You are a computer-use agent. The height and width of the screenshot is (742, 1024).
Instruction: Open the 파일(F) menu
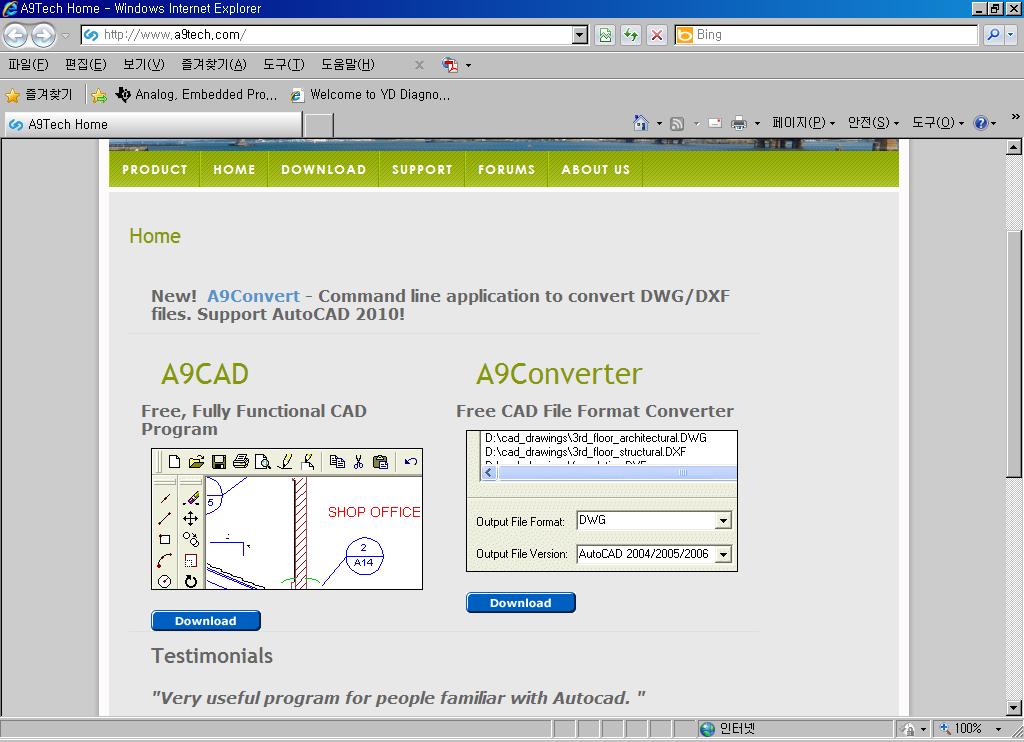tap(28, 64)
